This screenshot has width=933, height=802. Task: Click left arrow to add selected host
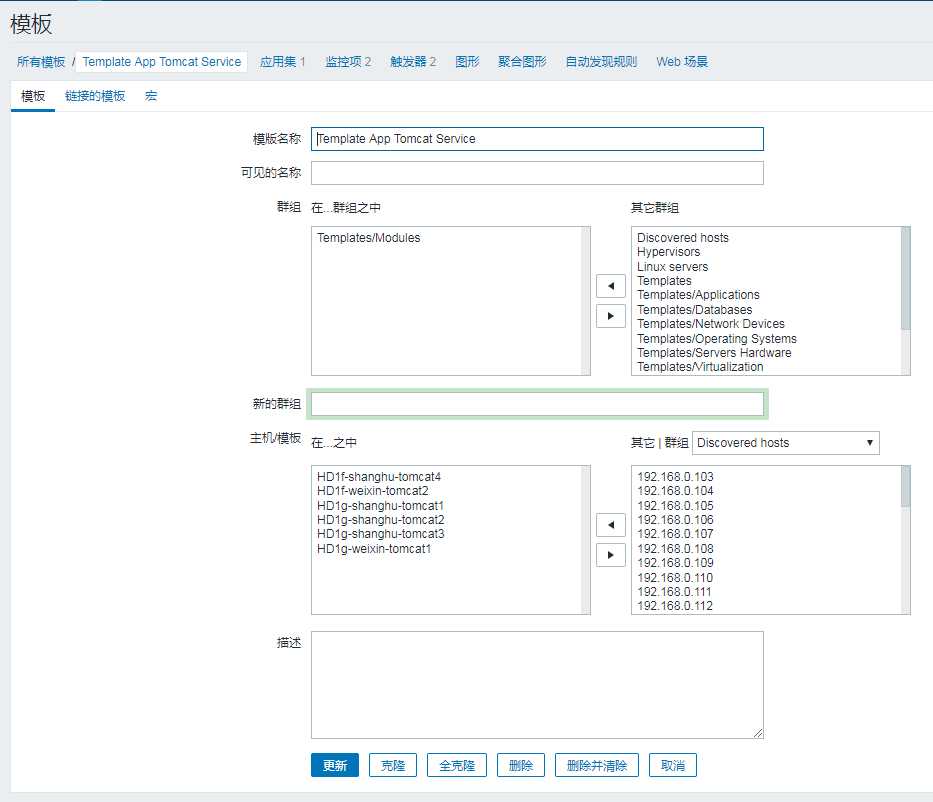tap(610, 525)
